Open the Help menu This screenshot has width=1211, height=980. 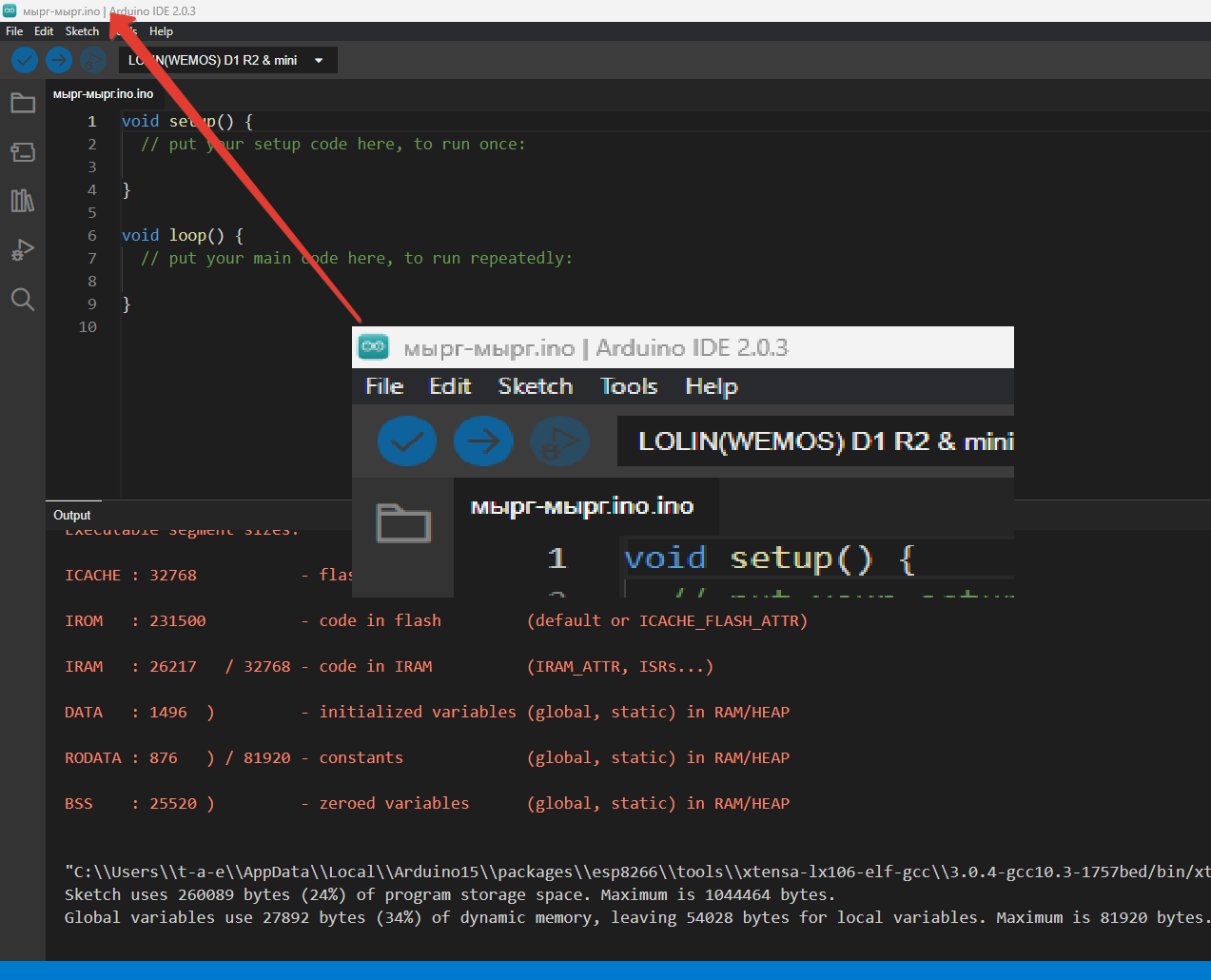click(161, 31)
